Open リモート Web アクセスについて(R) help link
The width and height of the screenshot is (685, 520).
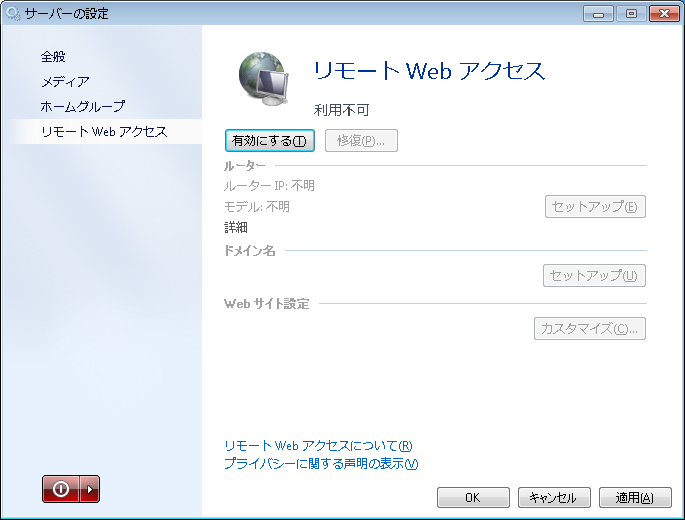pyautogui.click(x=318, y=446)
